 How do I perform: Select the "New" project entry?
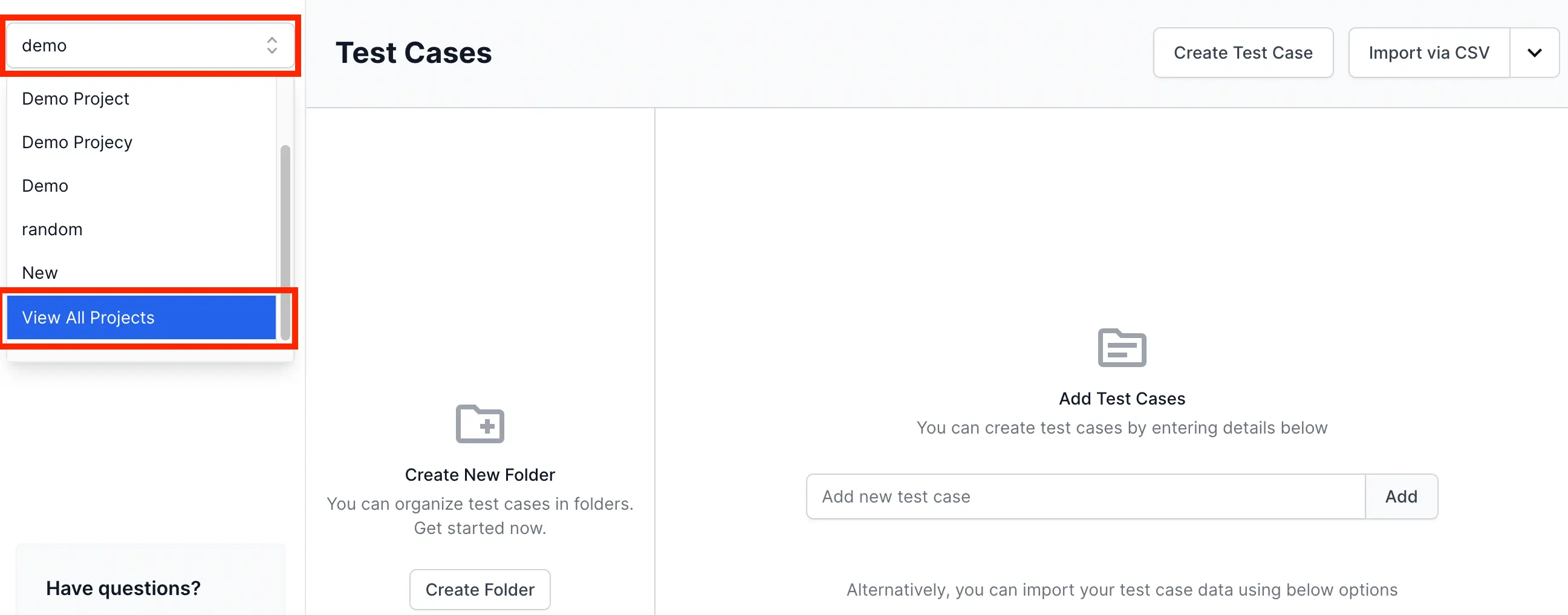click(39, 273)
